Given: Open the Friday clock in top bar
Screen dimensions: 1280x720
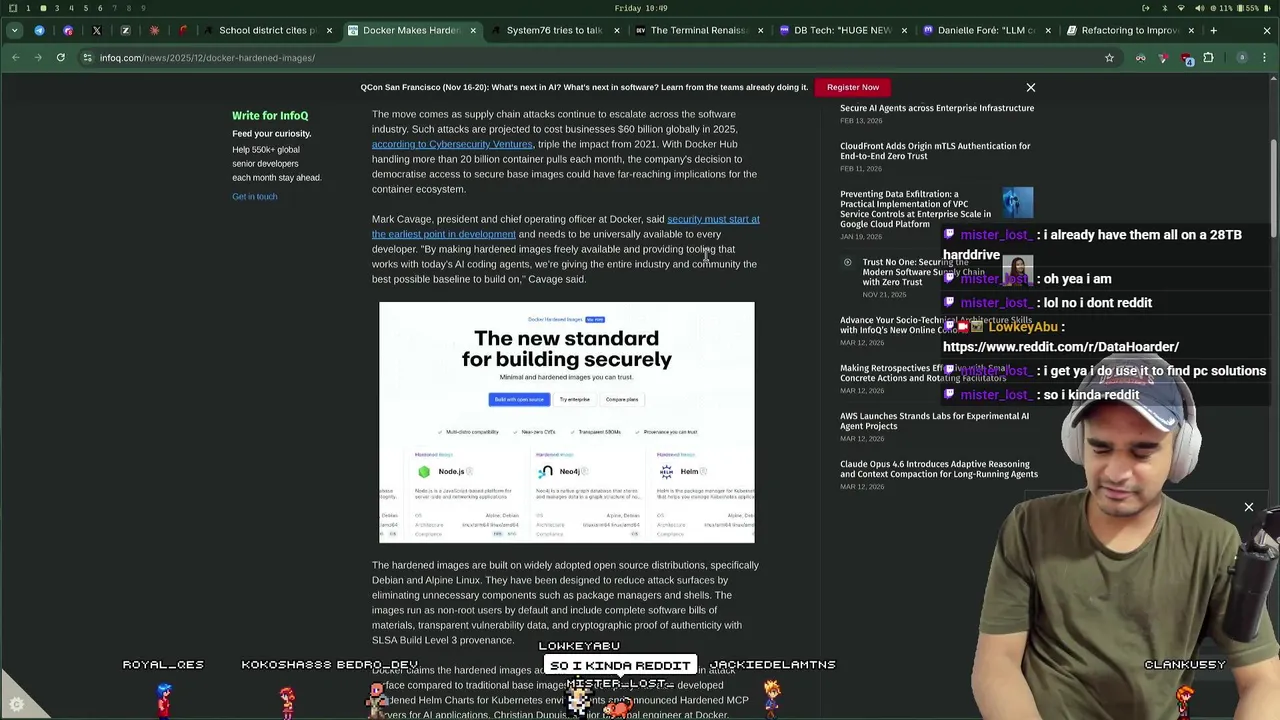Looking at the screenshot, I should 641,8.
